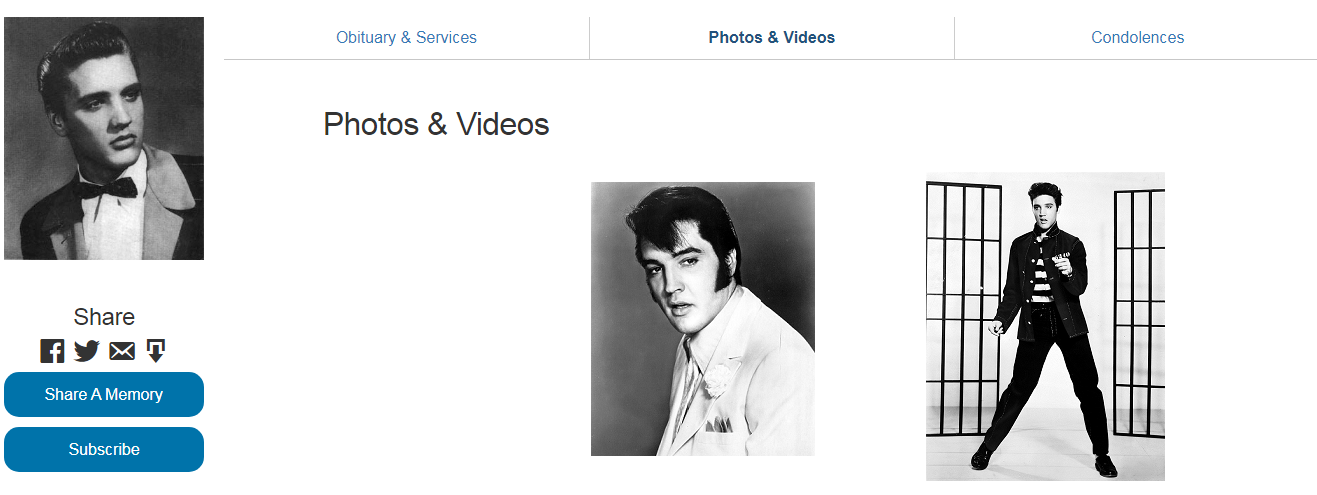The width and height of the screenshot is (1317, 495).
Task: Click the Share label above the social icons
Action: pos(104,317)
